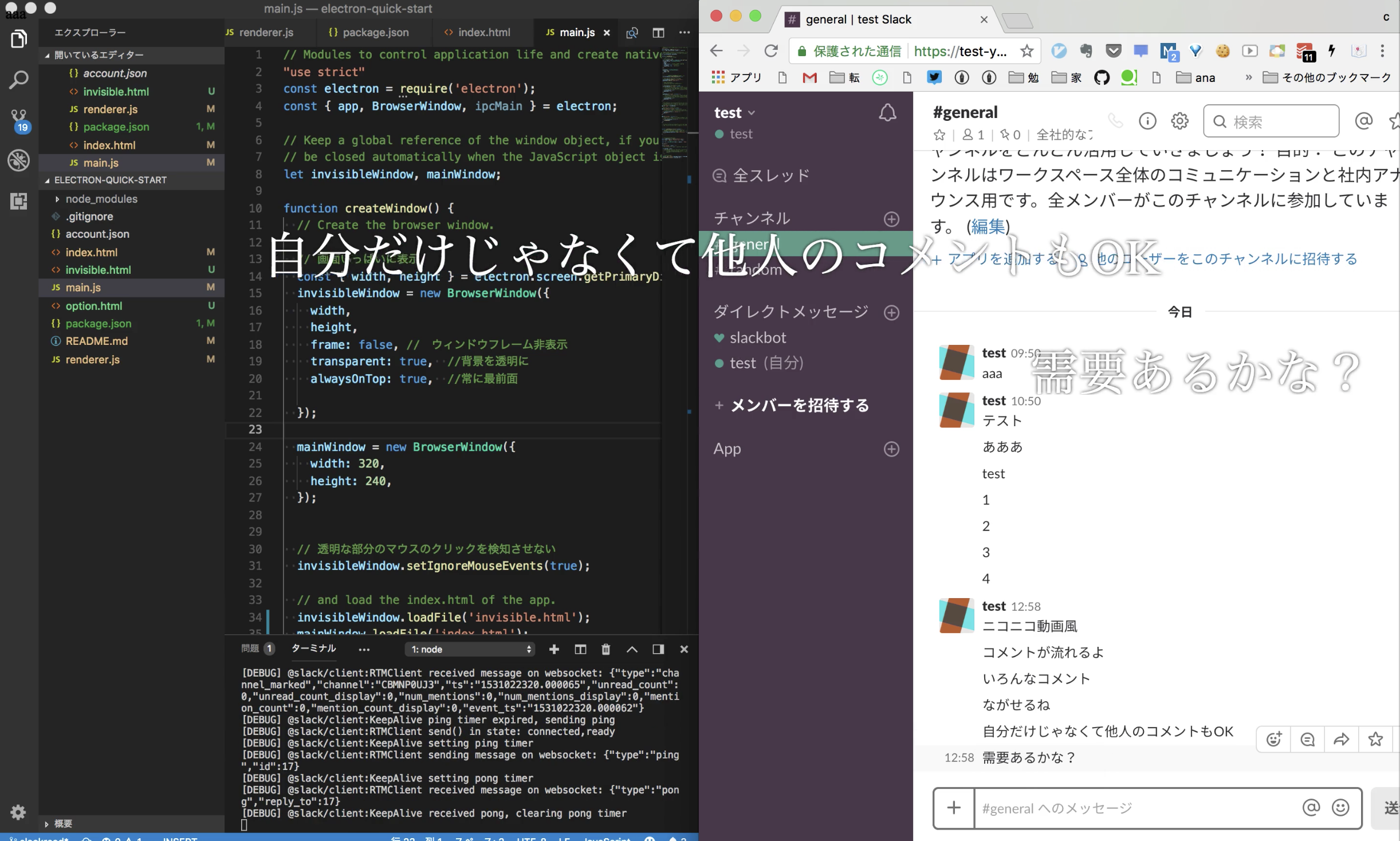
Task: Select the terminal dropdown showing 1: node
Action: pos(470,649)
